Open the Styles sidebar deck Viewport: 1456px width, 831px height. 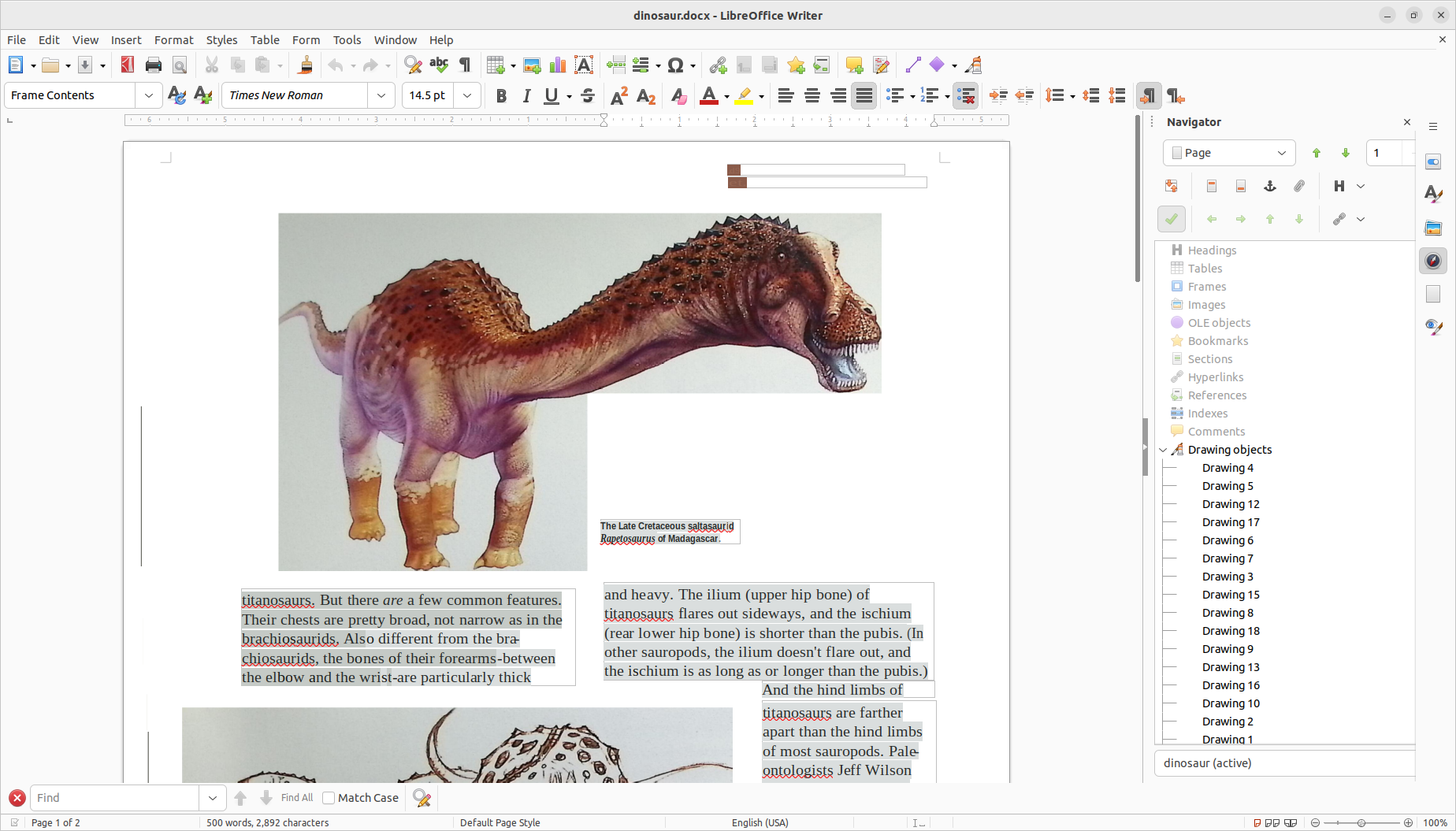[1433, 195]
